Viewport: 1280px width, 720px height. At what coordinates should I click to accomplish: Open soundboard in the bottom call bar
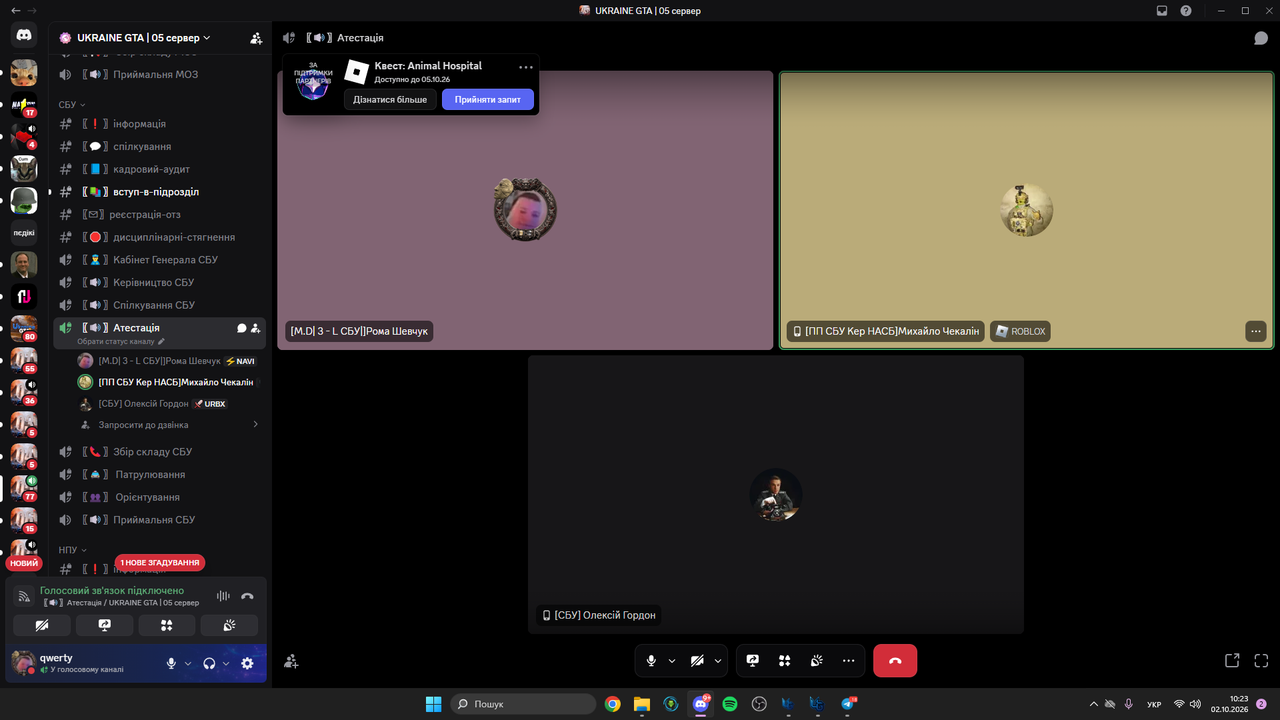[817, 661]
